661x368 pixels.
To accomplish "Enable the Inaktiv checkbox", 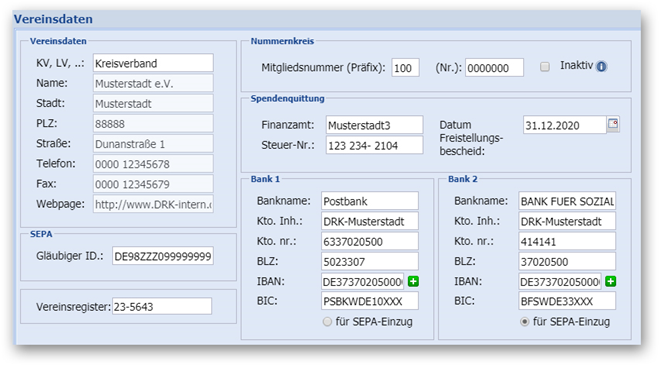I will click(x=545, y=67).
